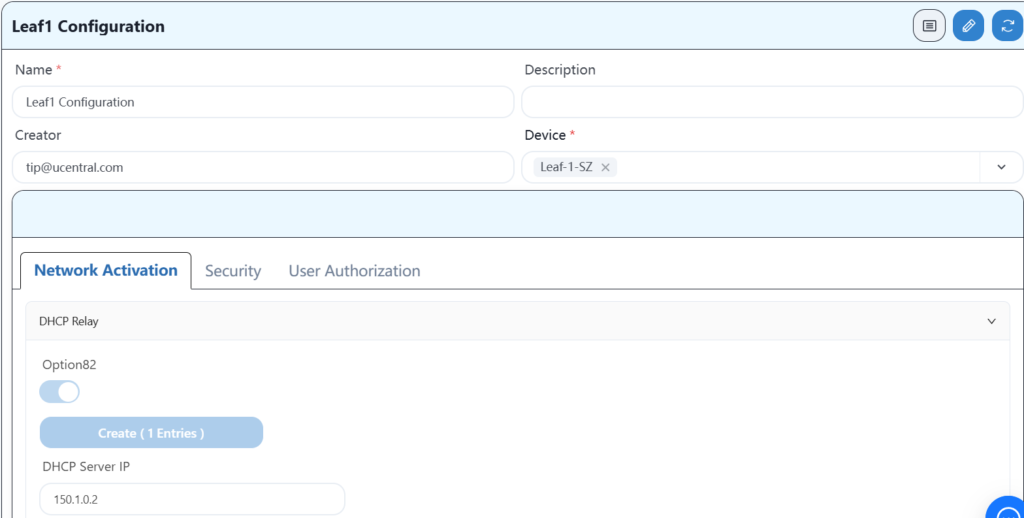Click the Leaf-1-SZ tag label

tap(566, 168)
